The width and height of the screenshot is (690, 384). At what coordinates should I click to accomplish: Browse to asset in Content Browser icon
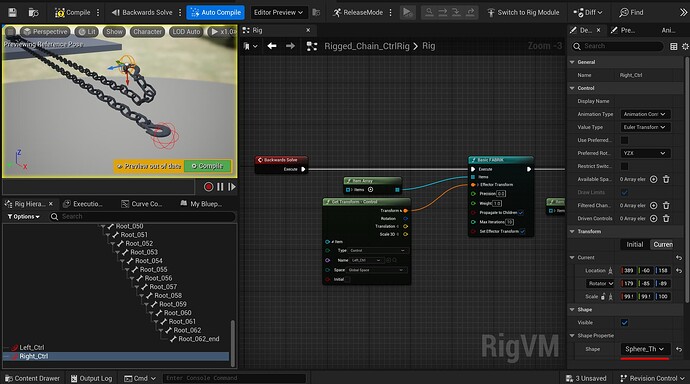(33, 12)
